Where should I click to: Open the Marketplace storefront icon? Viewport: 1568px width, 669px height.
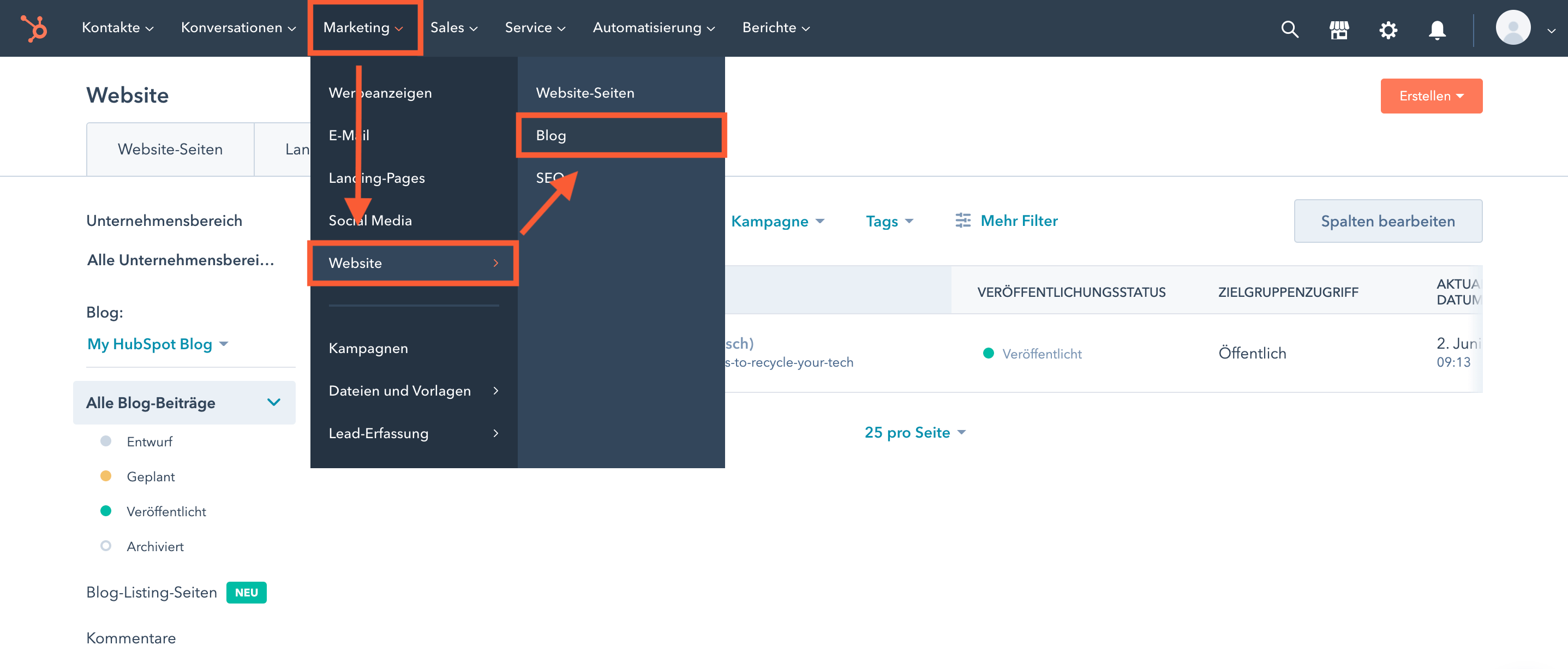pyautogui.click(x=1338, y=28)
